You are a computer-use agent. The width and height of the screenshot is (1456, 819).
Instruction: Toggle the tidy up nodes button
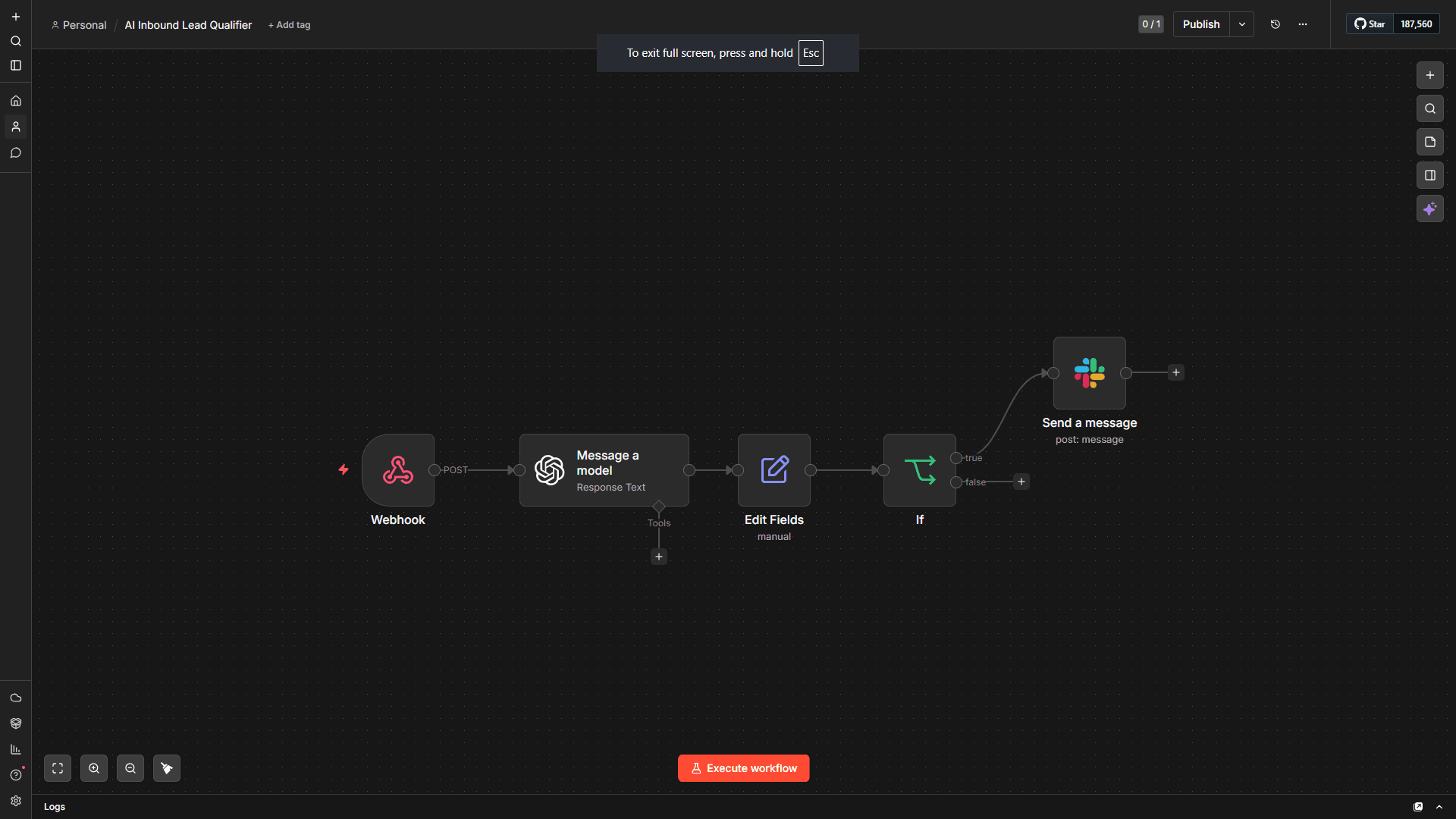point(167,768)
